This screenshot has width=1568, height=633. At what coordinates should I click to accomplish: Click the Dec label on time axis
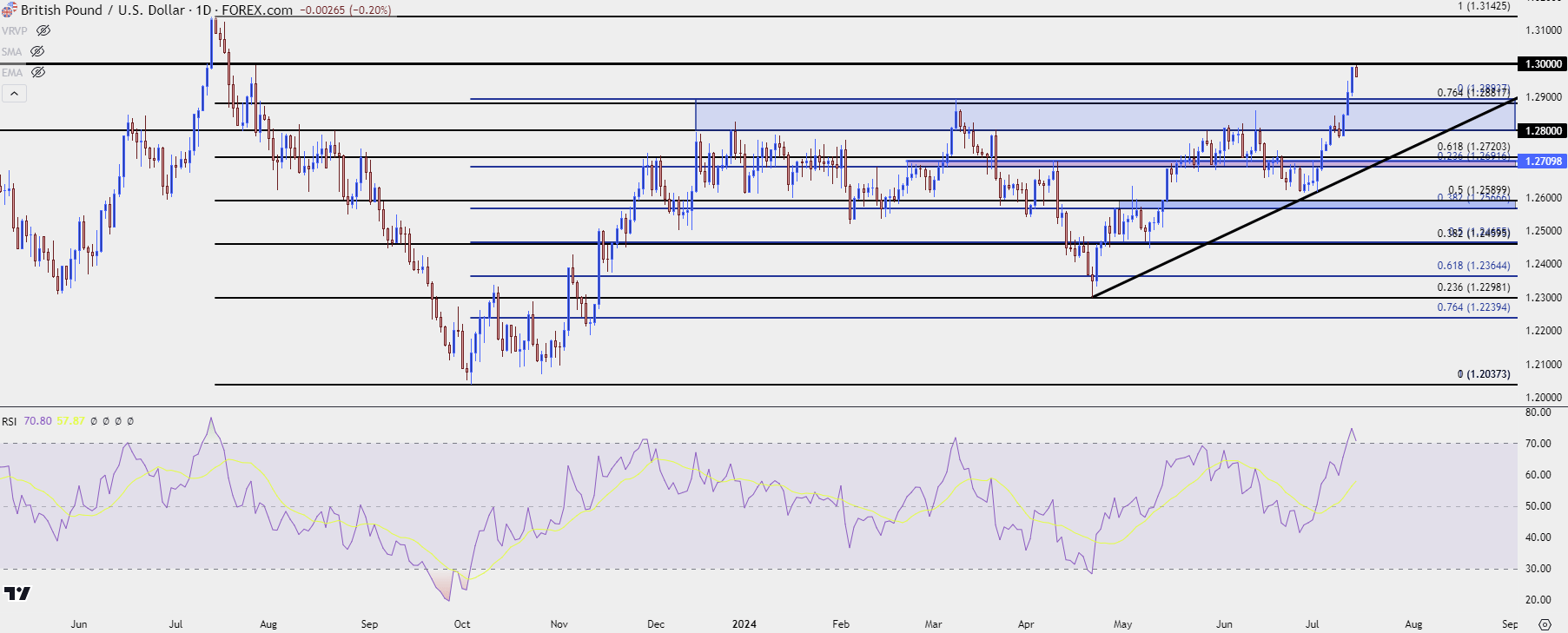pyautogui.click(x=656, y=624)
